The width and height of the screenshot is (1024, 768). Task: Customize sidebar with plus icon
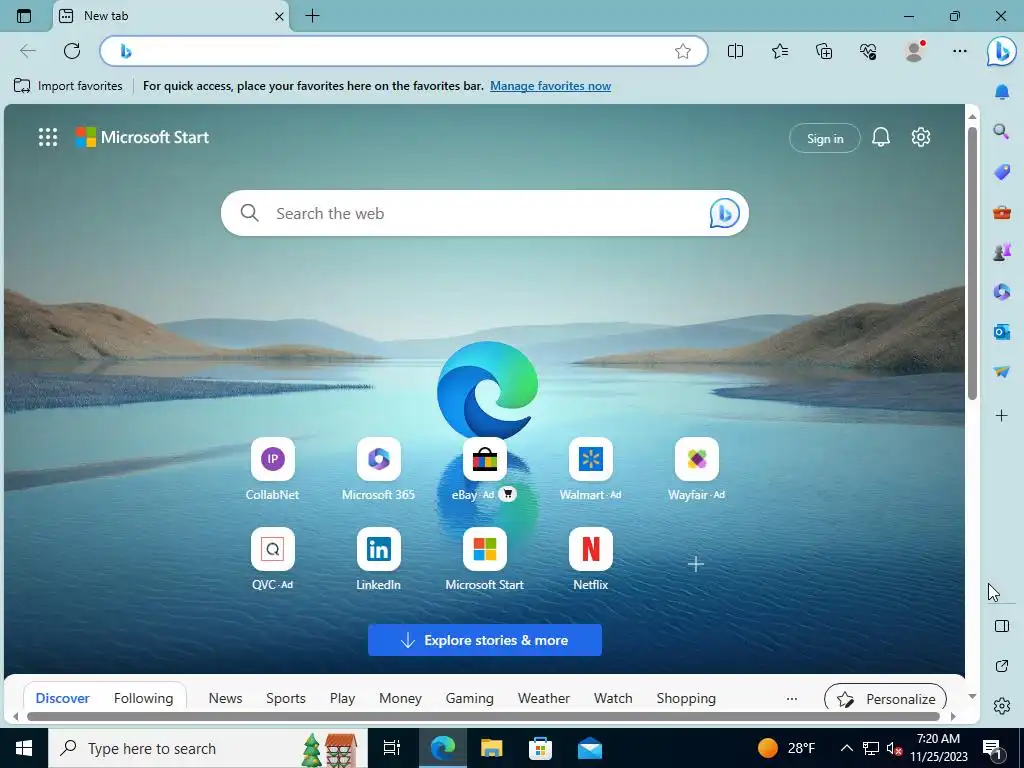(1002, 415)
